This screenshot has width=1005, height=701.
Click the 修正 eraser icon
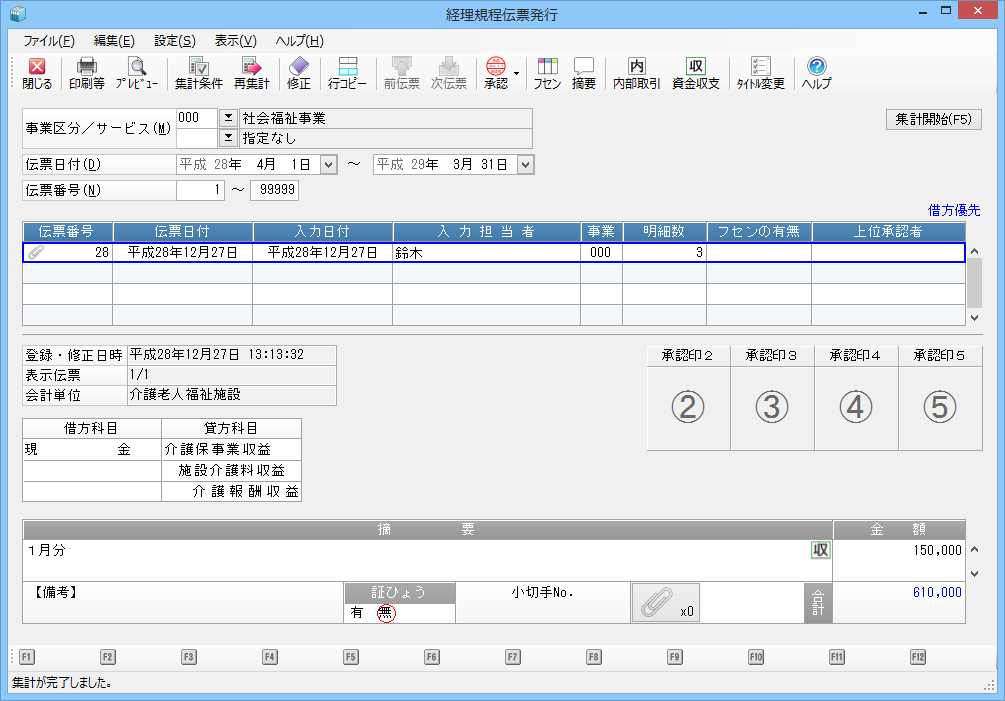(x=299, y=73)
